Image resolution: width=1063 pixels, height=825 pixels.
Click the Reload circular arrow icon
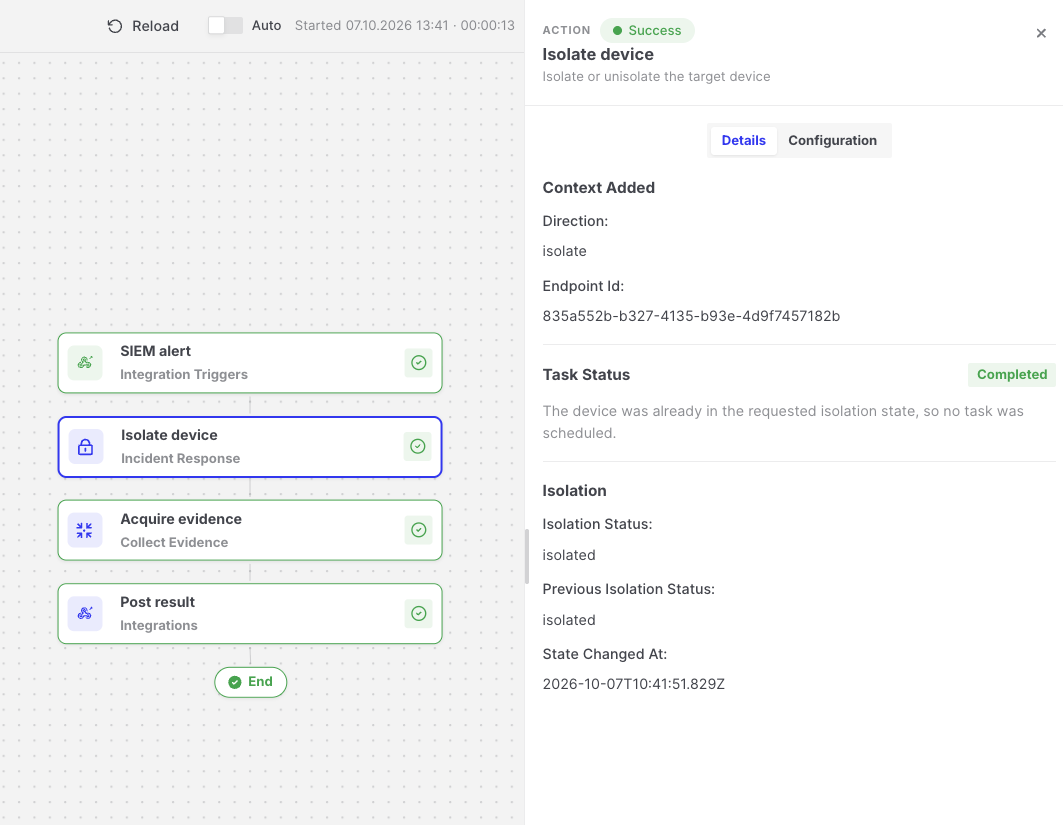click(x=115, y=26)
